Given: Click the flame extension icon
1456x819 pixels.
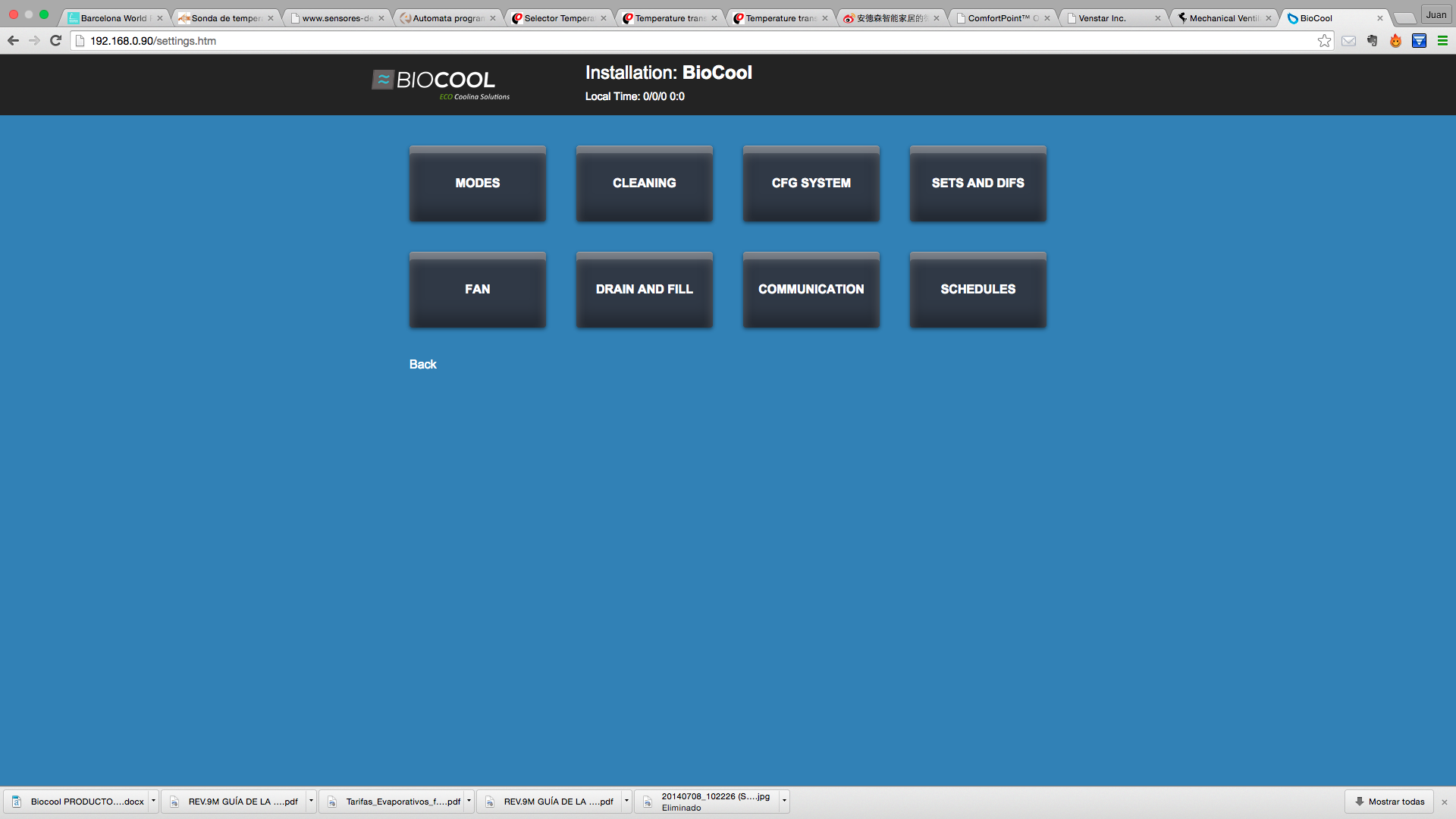Looking at the screenshot, I should [x=1395, y=41].
